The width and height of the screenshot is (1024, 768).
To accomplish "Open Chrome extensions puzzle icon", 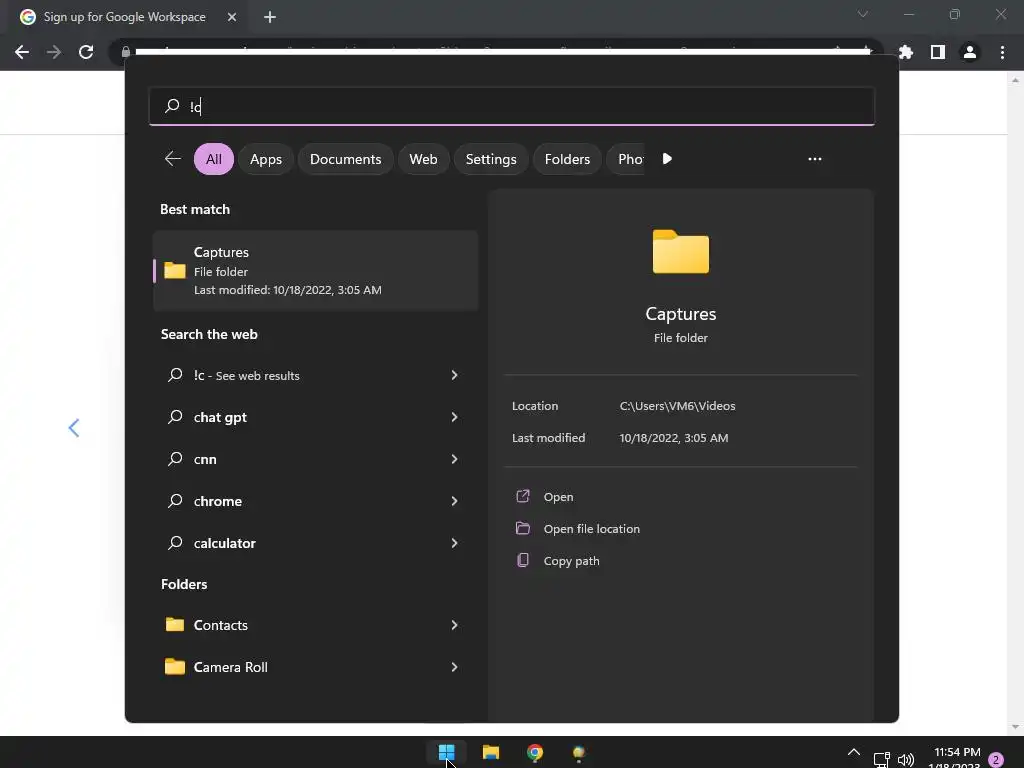I will 906,52.
